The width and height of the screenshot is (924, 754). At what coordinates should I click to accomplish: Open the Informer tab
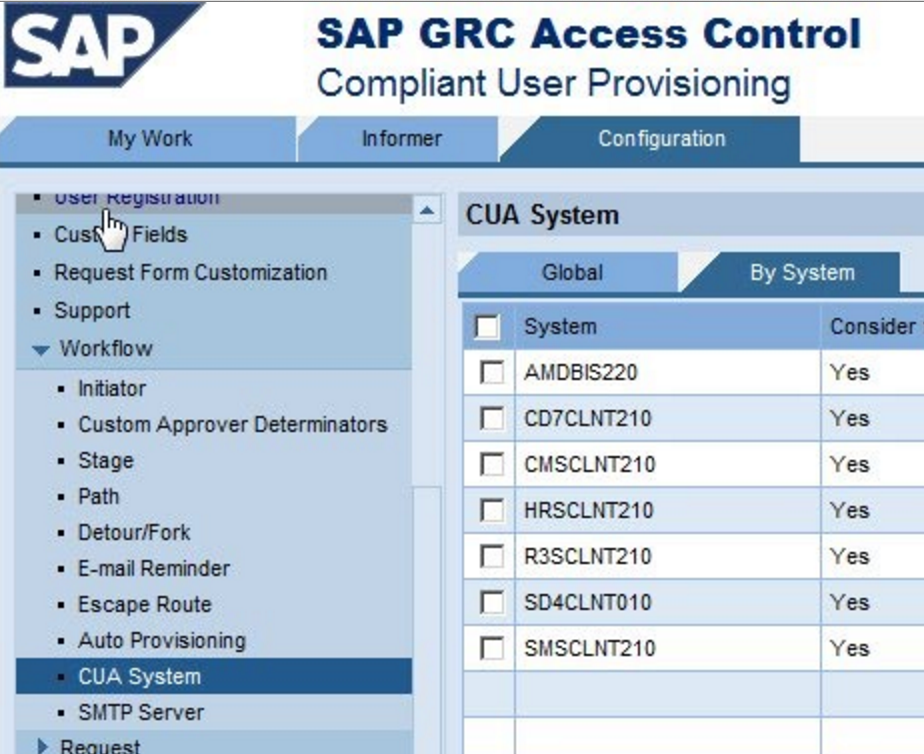coord(401,139)
